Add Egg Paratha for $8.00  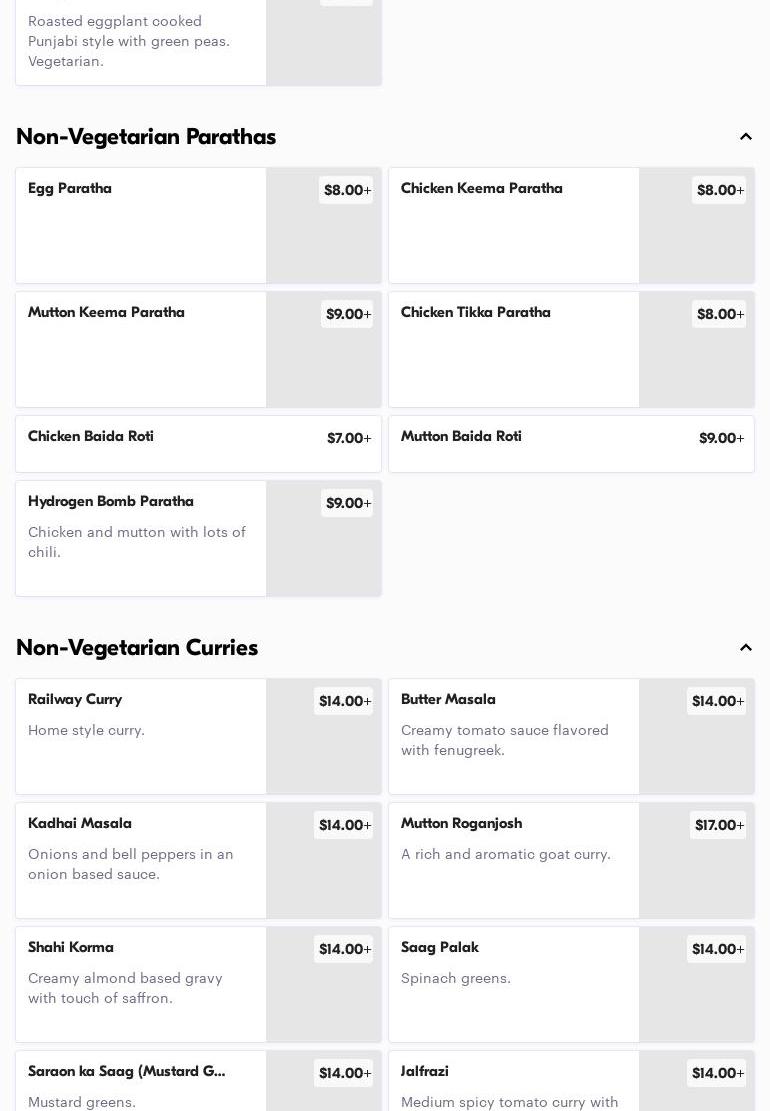[x=346, y=190]
